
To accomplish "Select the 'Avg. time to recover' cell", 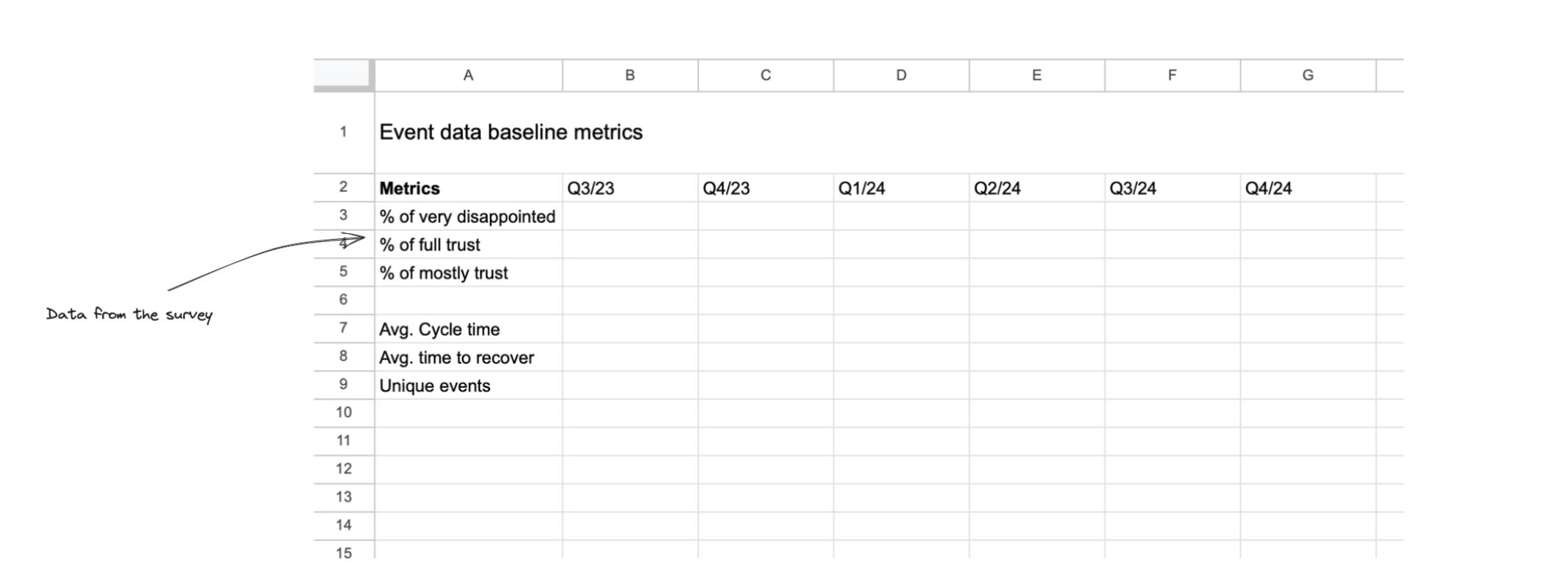I will pyautogui.click(x=456, y=357).
